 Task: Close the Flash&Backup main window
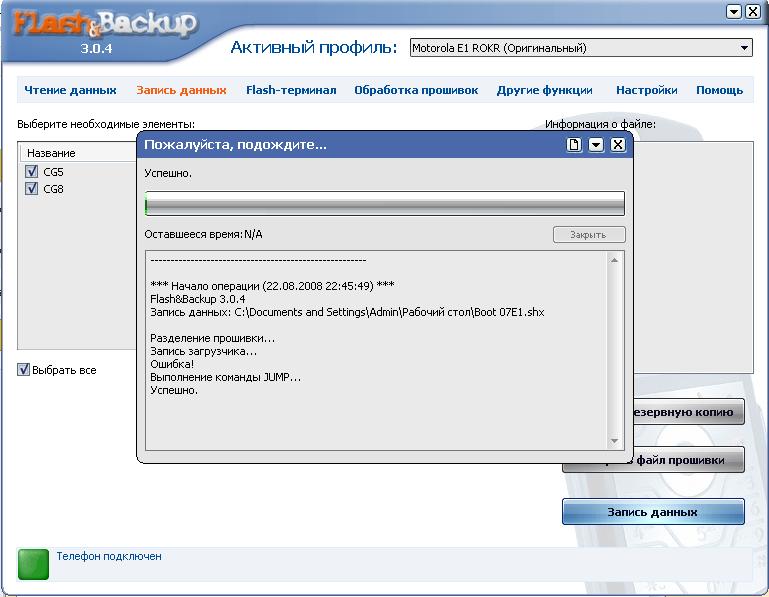[x=753, y=11]
